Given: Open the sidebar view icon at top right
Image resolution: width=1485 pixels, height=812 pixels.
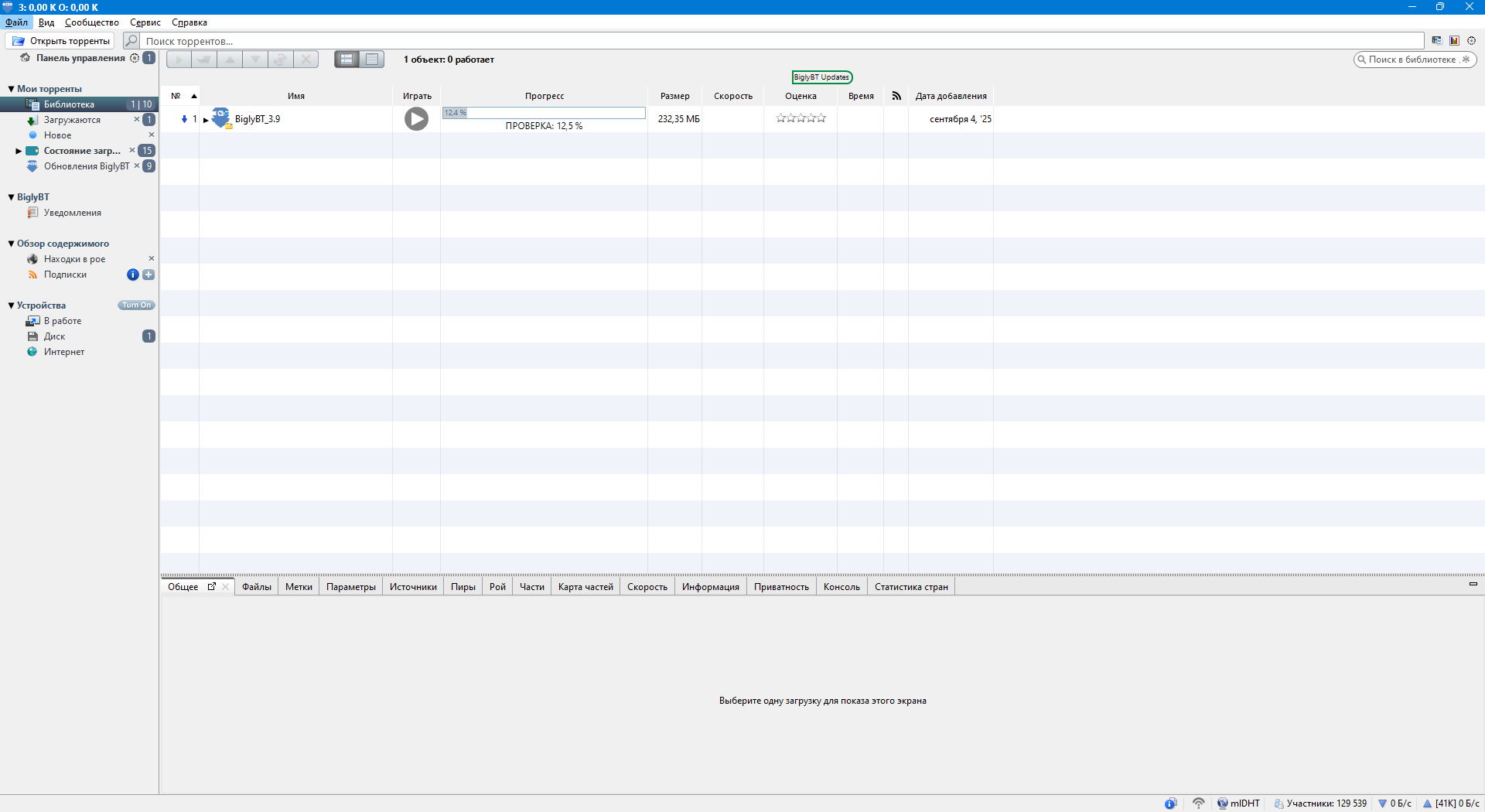Looking at the screenshot, I should click(1436, 41).
